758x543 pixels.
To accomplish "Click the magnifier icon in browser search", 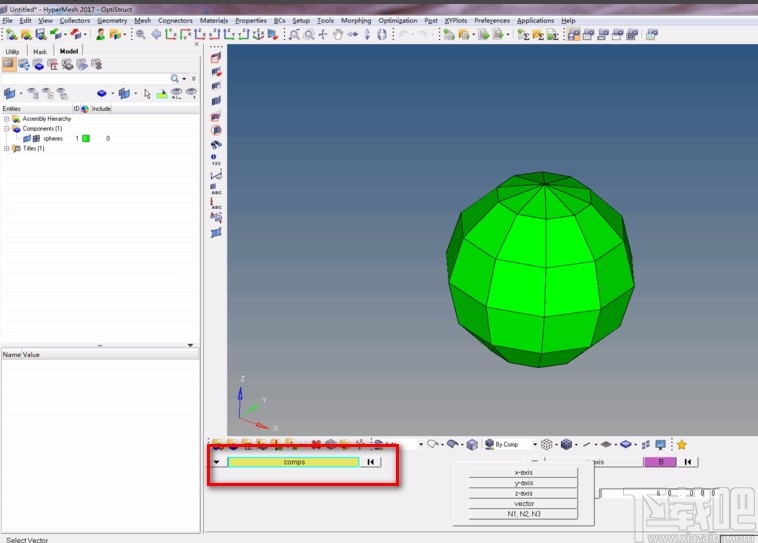I will [x=176, y=78].
